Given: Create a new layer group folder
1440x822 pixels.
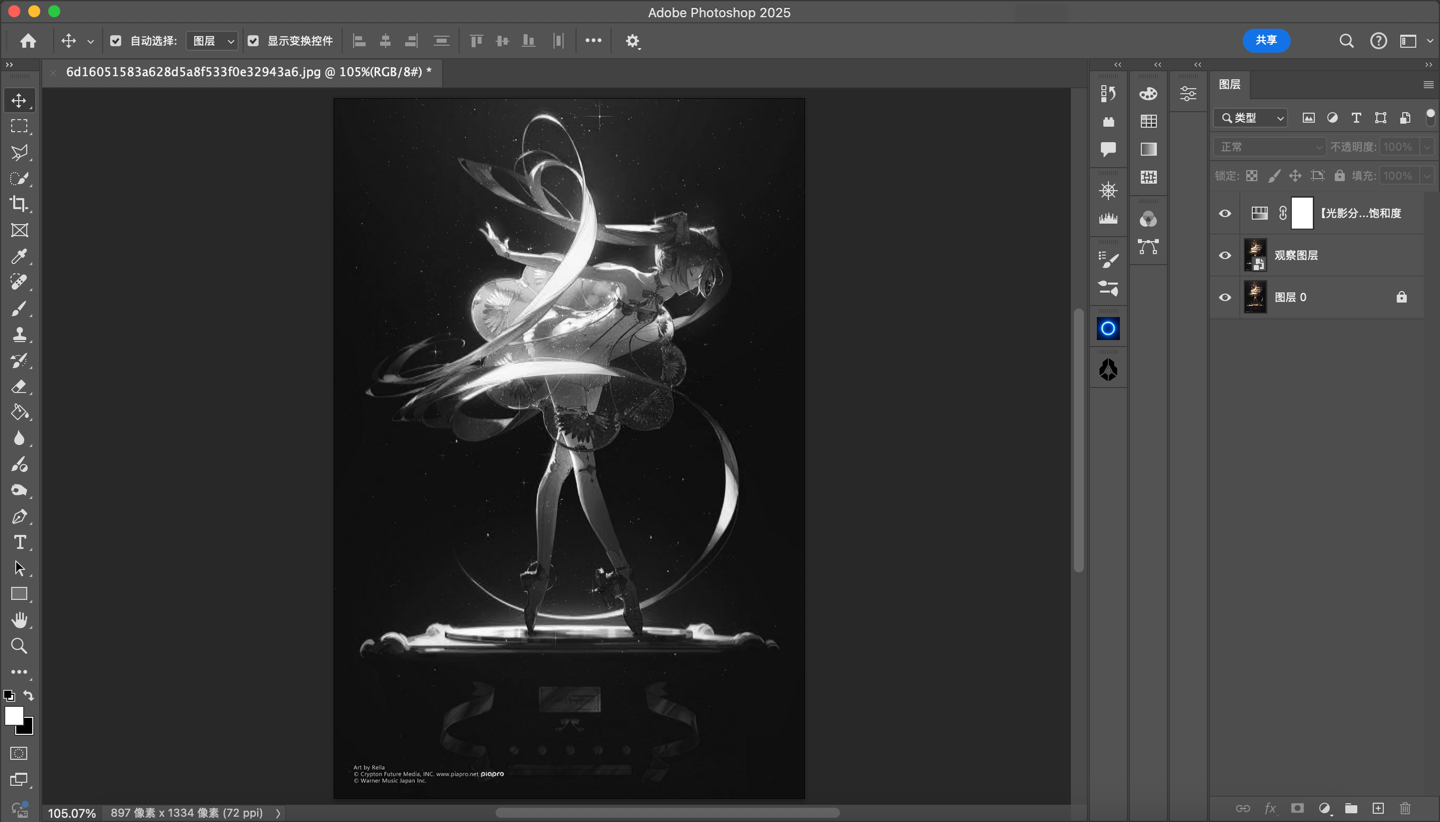Looking at the screenshot, I should tap(1351, 808).
